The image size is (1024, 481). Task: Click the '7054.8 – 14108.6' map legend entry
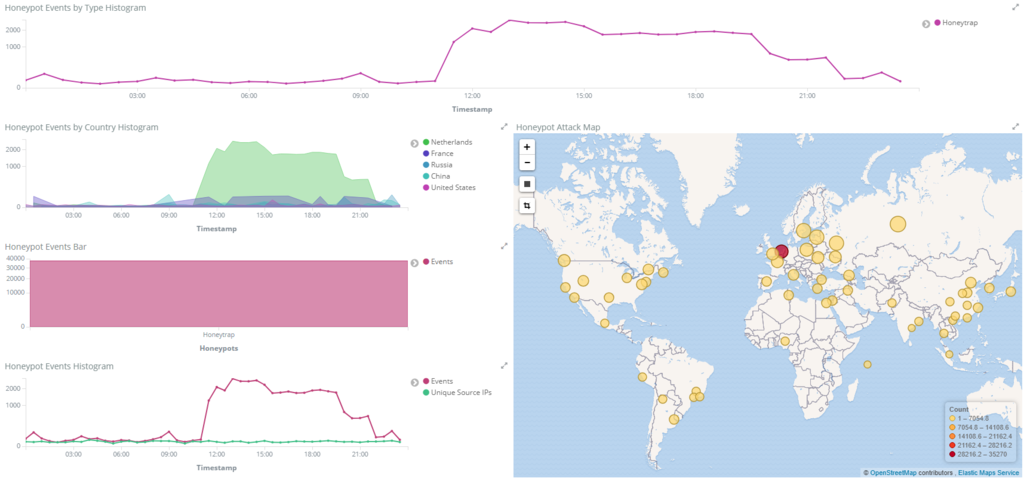[978, 427]
